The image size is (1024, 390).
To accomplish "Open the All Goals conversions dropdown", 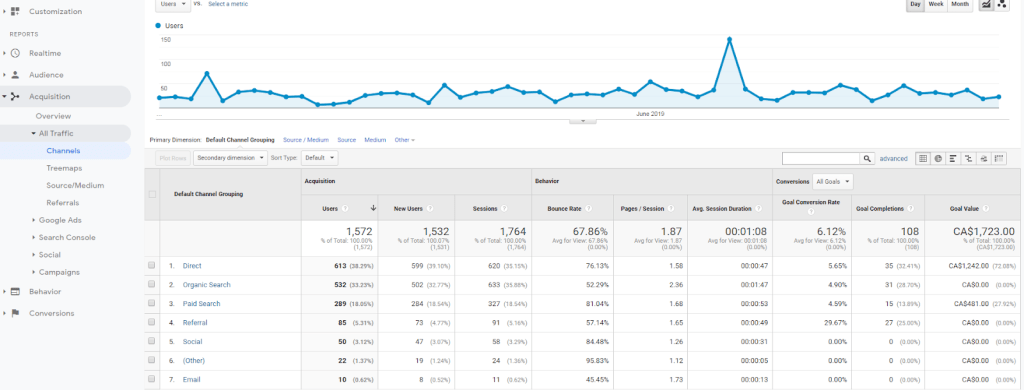I will coord(833,181).
